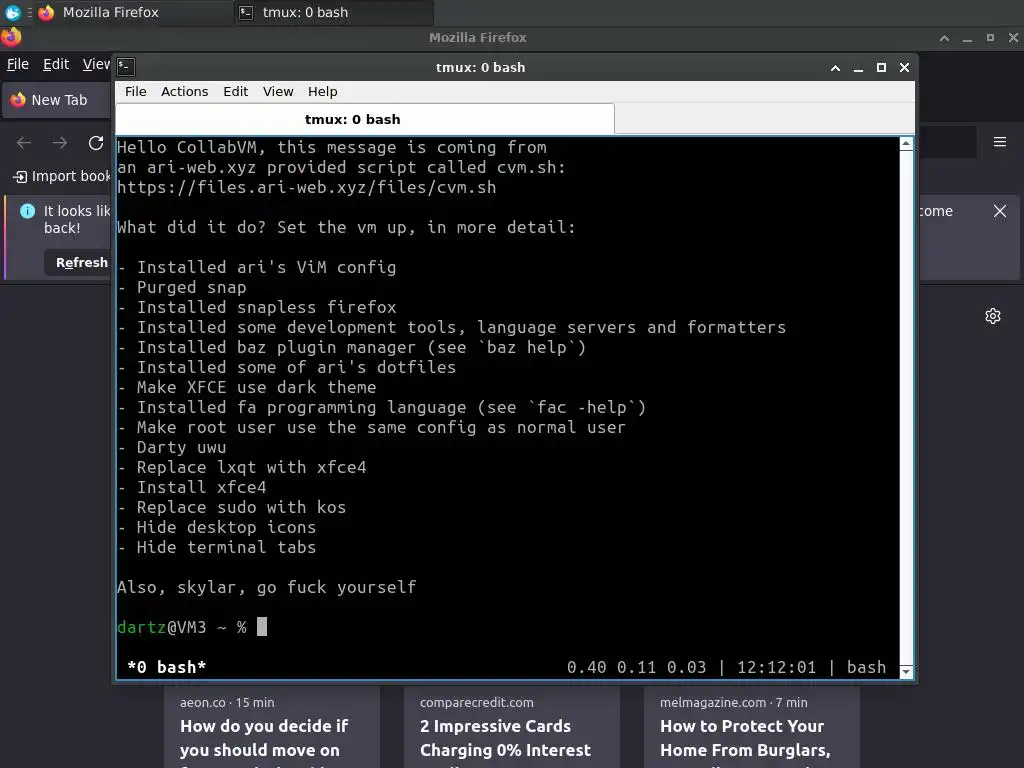
Task: Open terminal Actions menu
Action: coord(185,91)
